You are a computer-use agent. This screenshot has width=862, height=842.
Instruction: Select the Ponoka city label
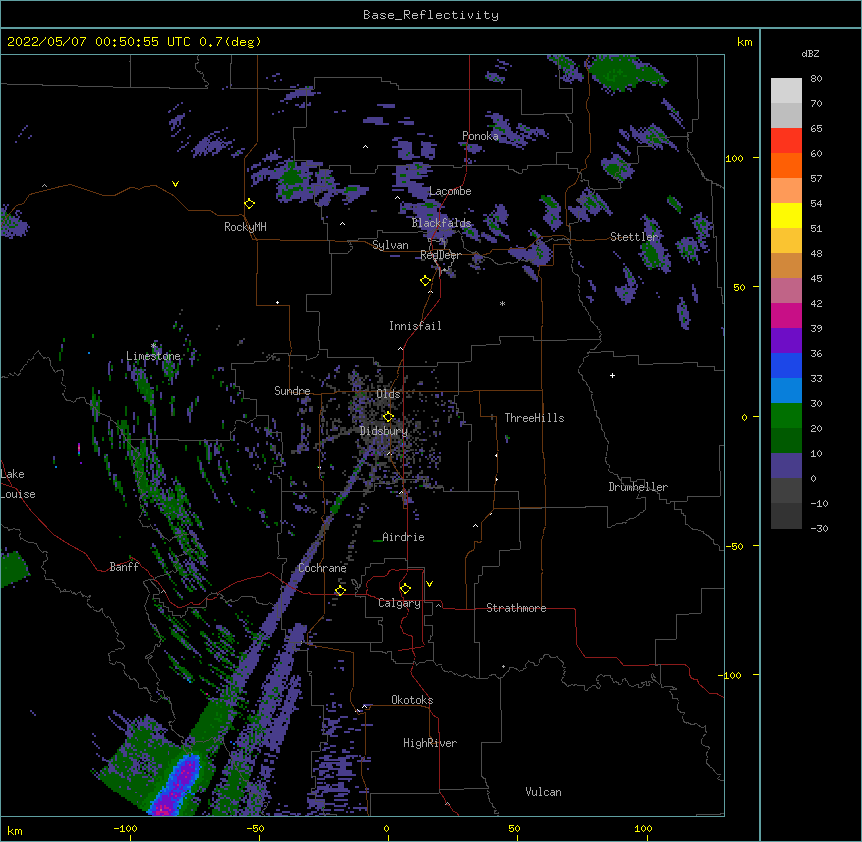click(x=480, y=136)
